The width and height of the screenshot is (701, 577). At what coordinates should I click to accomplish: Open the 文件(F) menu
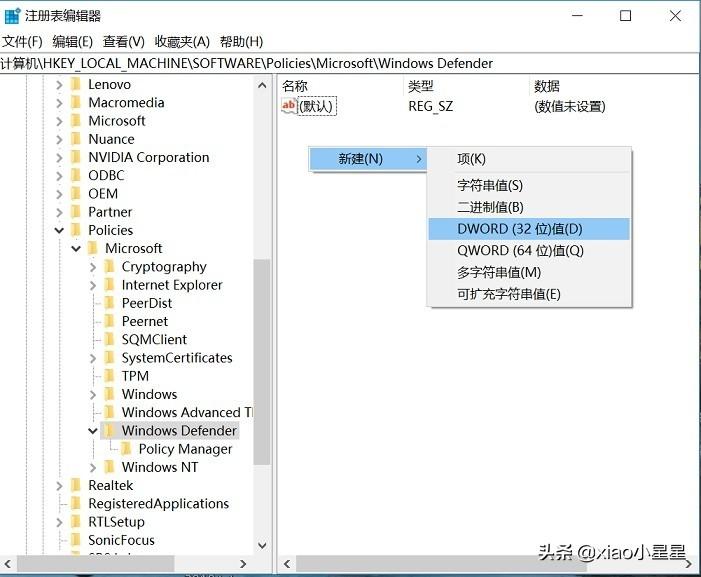[x=22, y=42]
